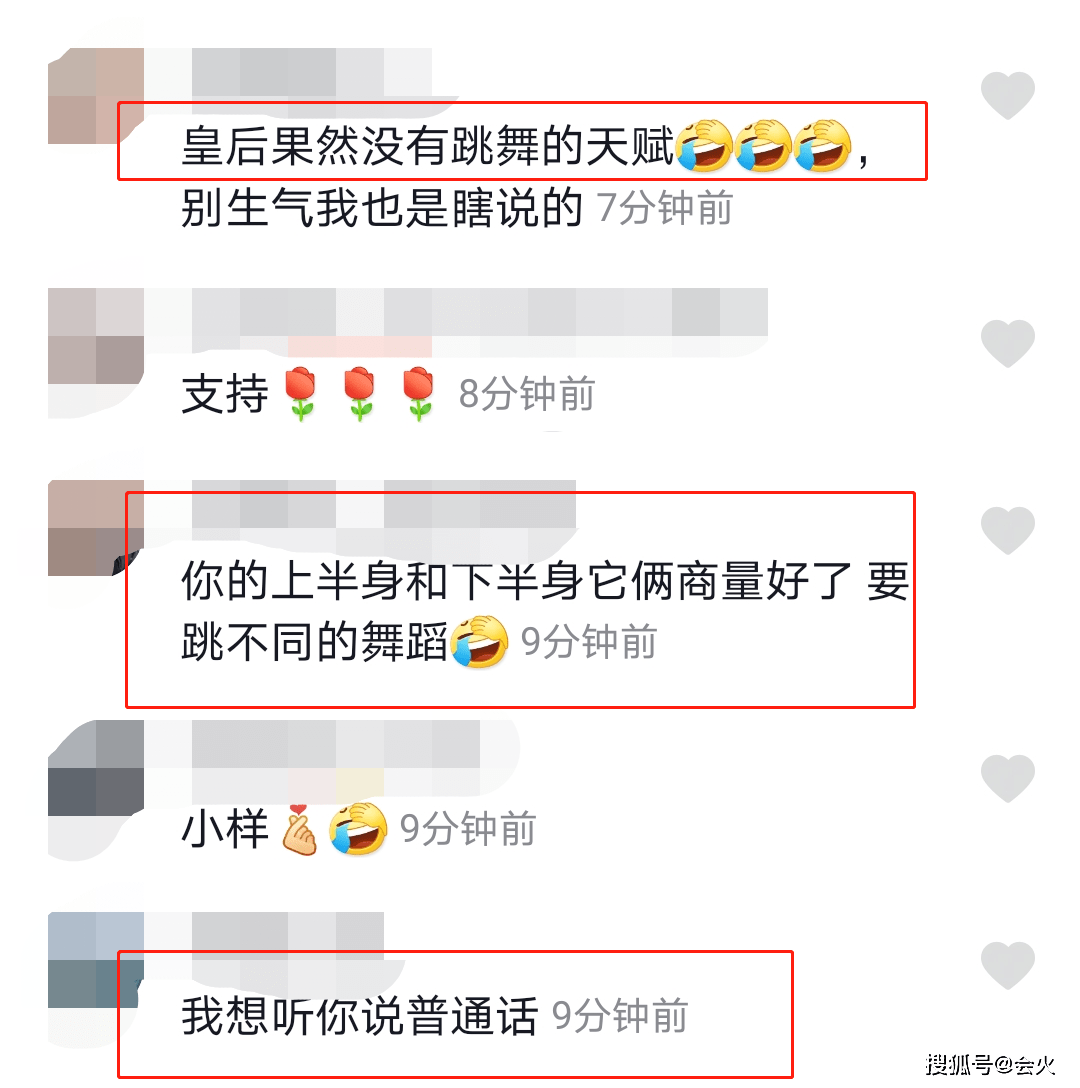1080x1088 pixels.
Task: Tap heart next to 小样 comment
Action: coord(1007,779)
